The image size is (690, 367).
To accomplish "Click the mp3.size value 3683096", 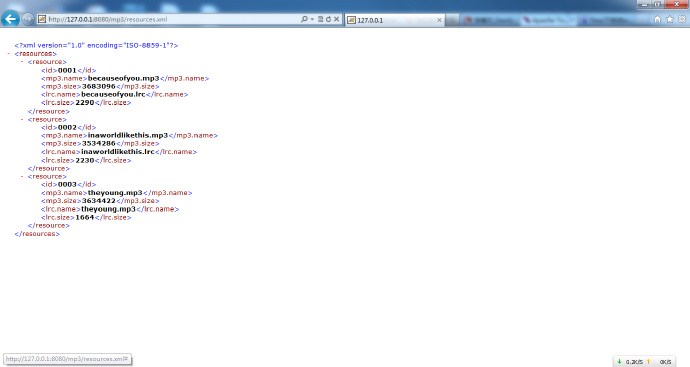I will [99, 87].
